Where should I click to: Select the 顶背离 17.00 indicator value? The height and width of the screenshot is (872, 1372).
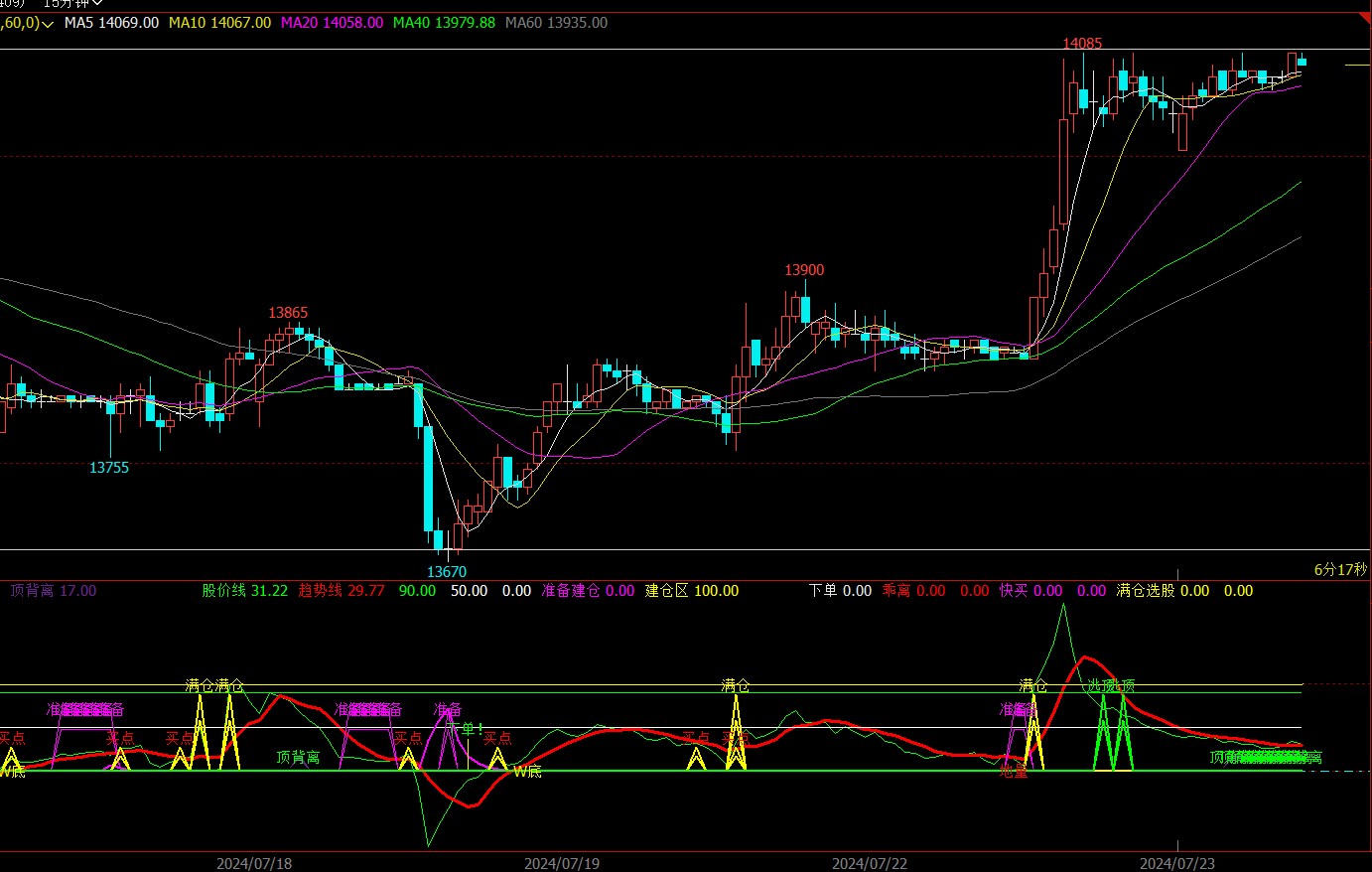click(53, 591)
